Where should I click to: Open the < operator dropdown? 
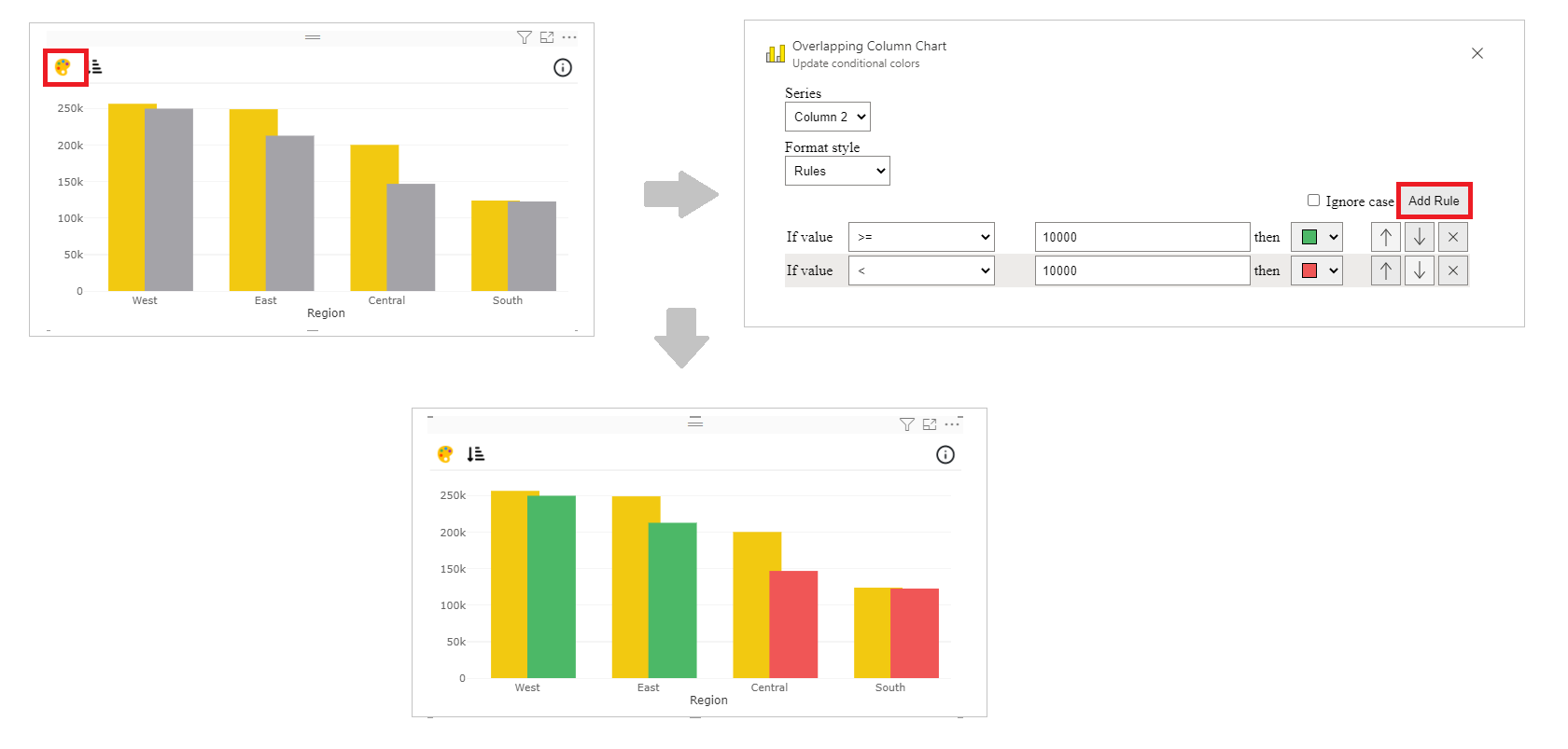(921, 270)
